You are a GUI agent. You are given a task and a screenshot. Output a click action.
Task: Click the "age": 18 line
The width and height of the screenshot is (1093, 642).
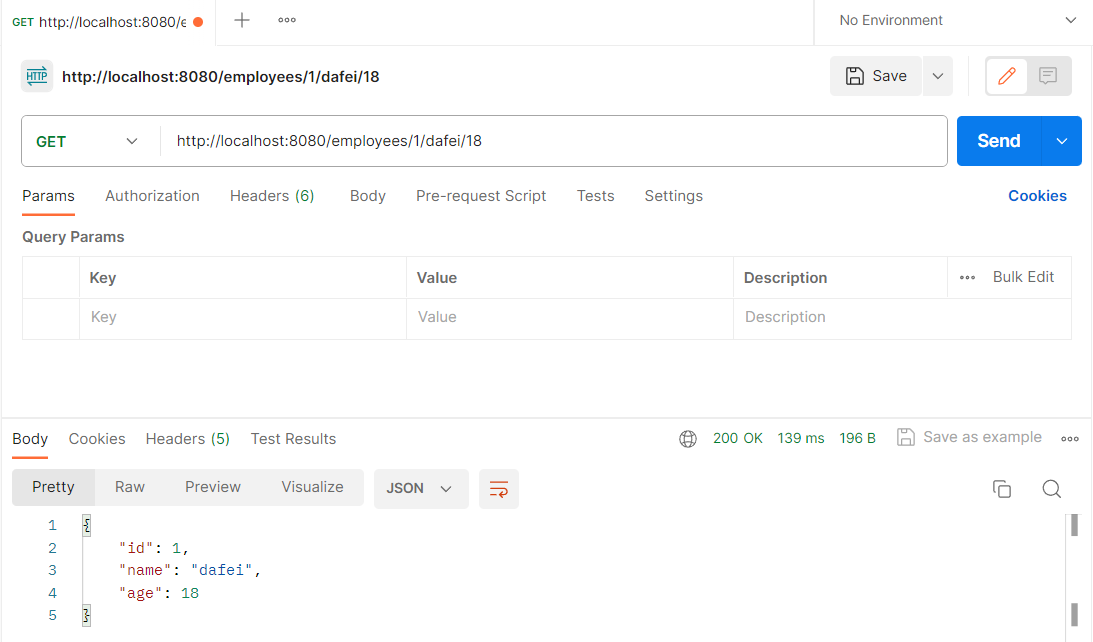159,593
